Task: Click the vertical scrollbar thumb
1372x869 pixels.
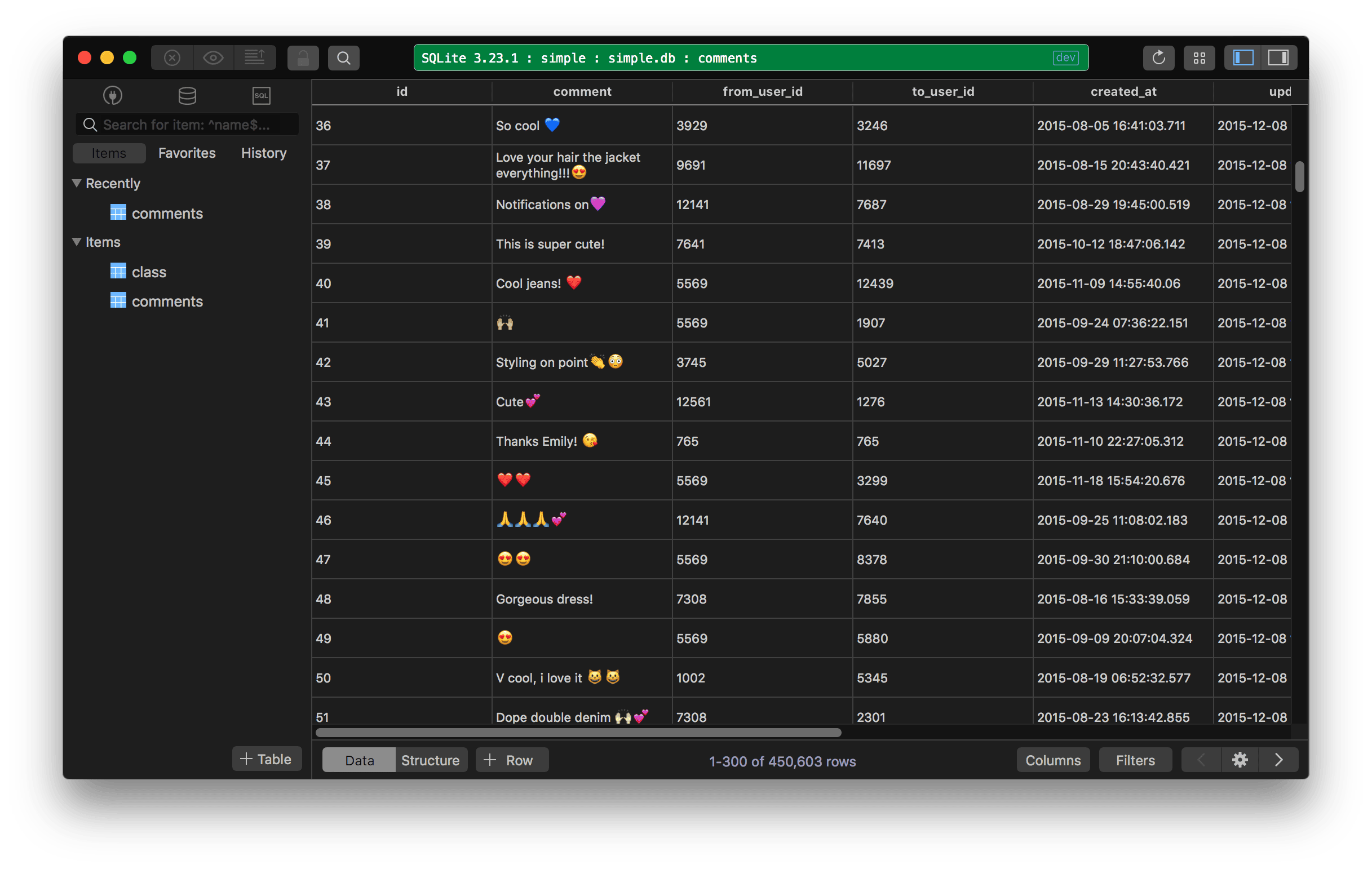Action: [x=1300, y=176]
